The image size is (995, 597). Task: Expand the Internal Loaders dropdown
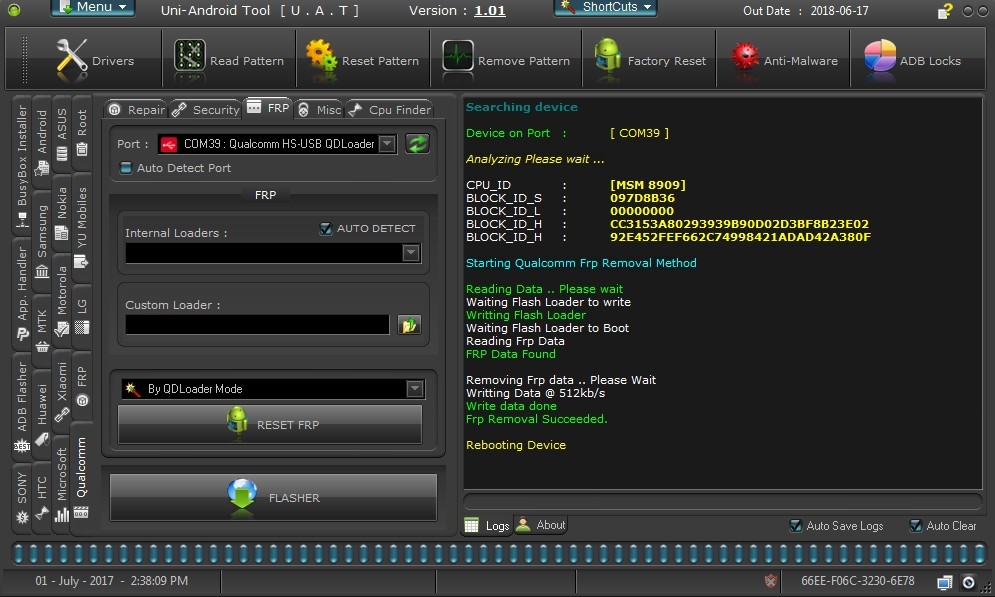[411, 253]
